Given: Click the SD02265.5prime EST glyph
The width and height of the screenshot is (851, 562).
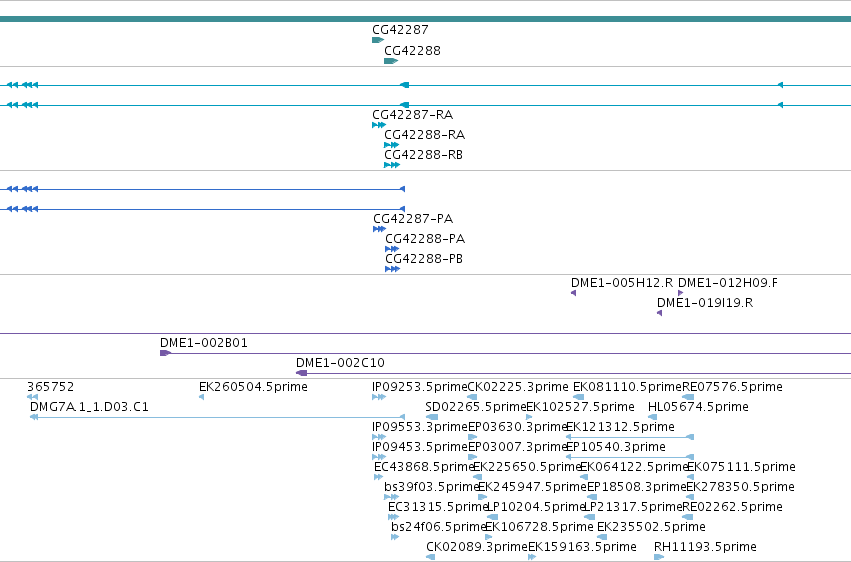Looking at the screenshot, I should click(431, 417).
